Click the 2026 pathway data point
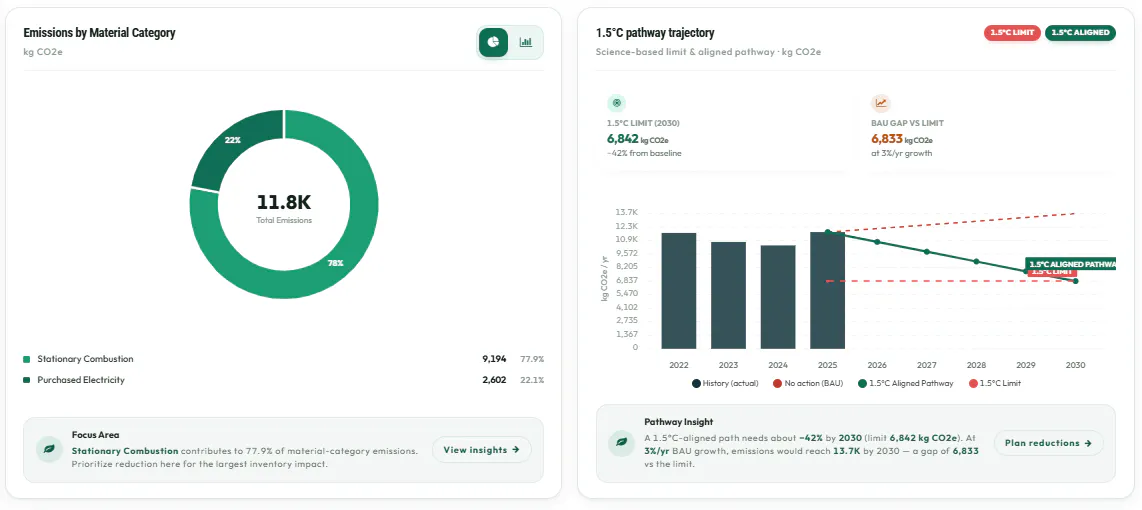1142x510 pixels. coord(877,242)
